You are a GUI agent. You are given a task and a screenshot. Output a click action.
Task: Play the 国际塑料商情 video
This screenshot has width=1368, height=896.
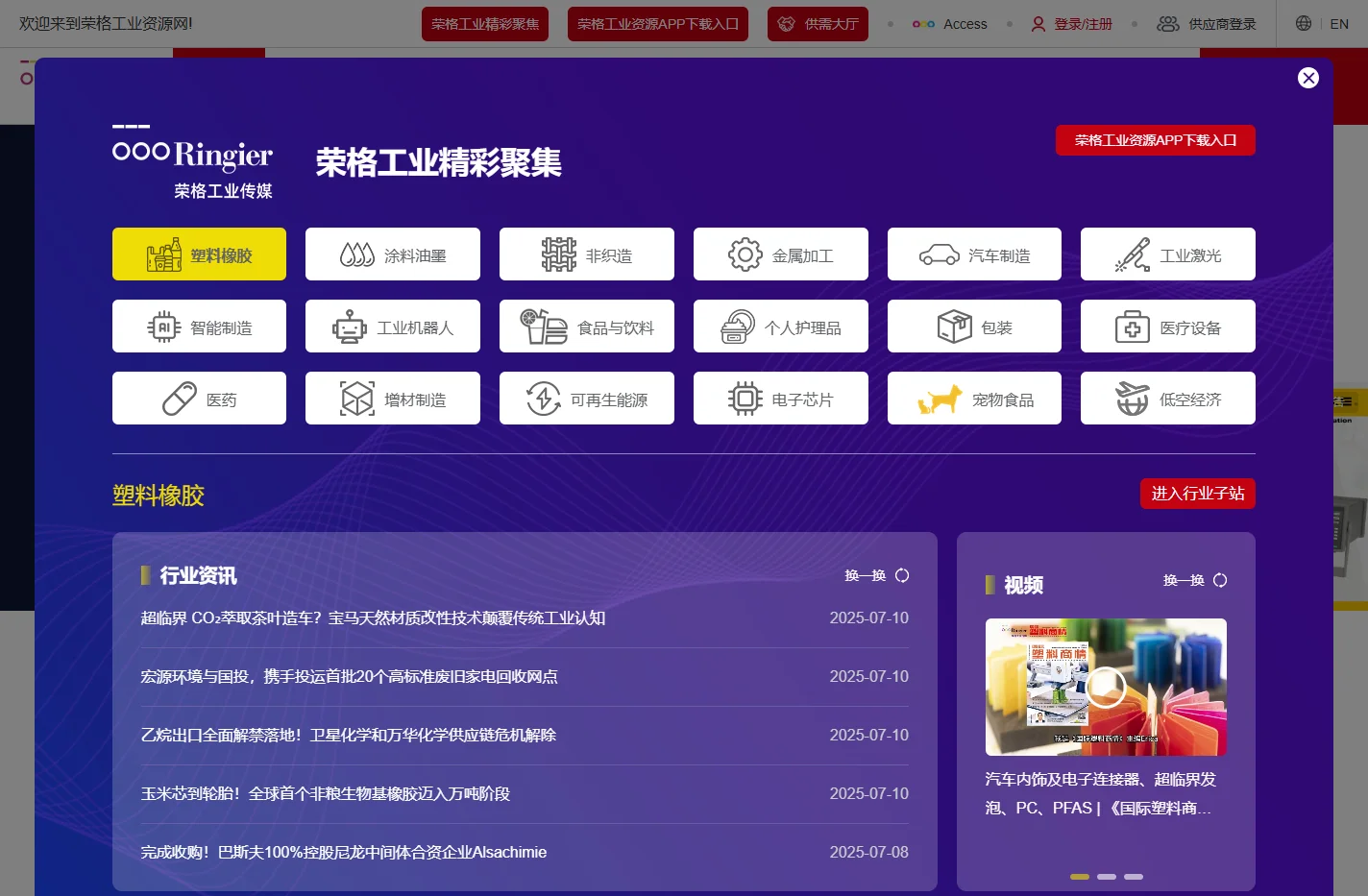coord(1106,687)
